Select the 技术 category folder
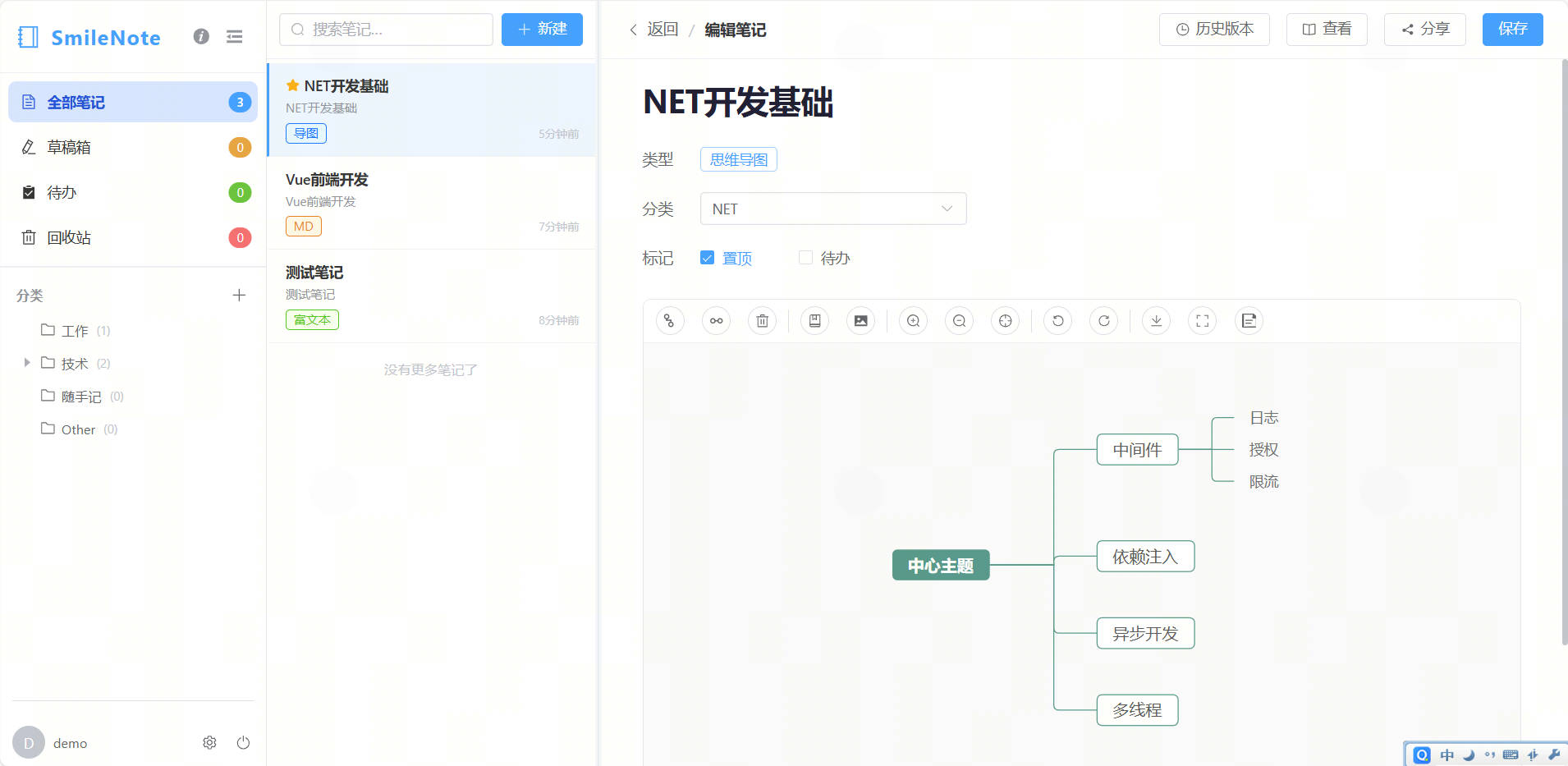The height and width of the screenshot is (766, 1568). pyautogui.click(x=75, y=364)
